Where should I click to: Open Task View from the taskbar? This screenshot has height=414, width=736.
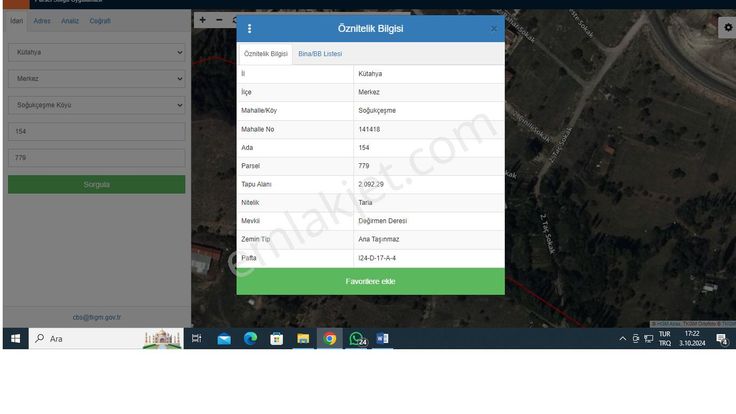(196, 338)
